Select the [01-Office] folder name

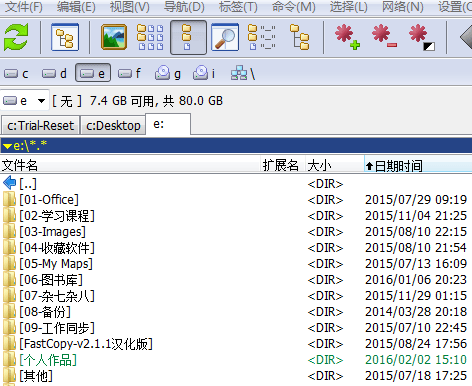49,200
